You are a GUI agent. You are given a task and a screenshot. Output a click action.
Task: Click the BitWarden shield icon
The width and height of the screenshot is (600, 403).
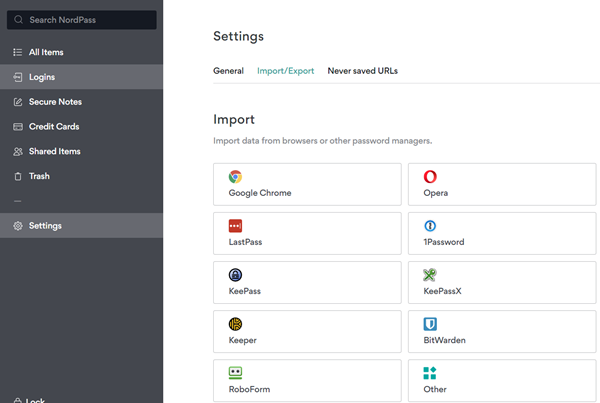pos(430,324)
